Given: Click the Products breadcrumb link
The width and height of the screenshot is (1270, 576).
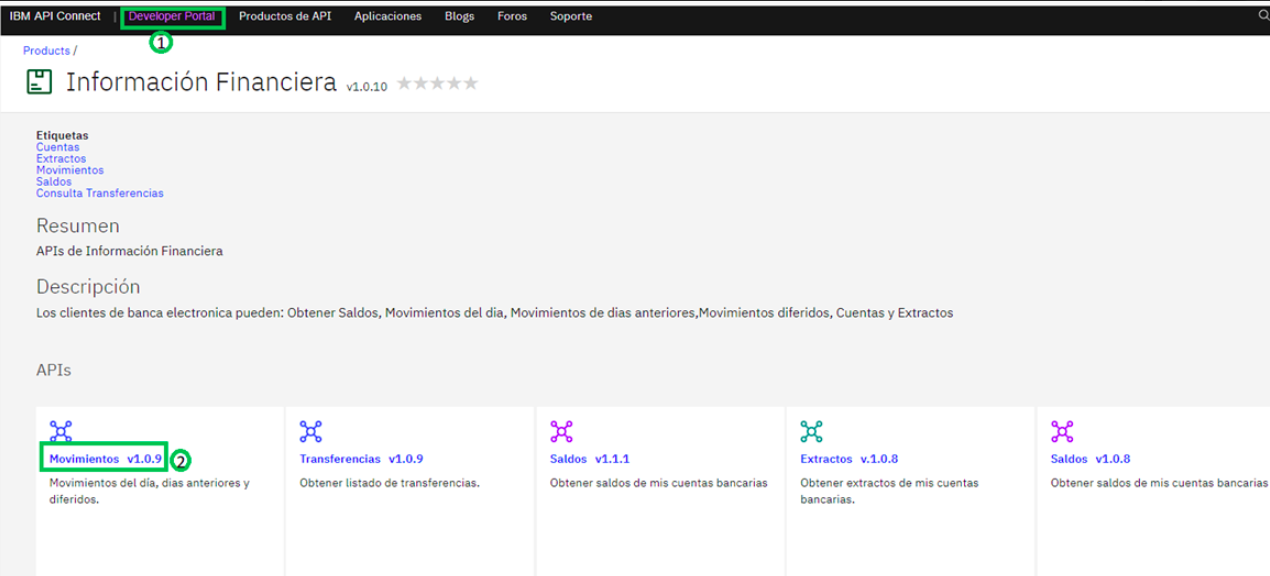Looking at the screenshot, I should click(46, 51).
